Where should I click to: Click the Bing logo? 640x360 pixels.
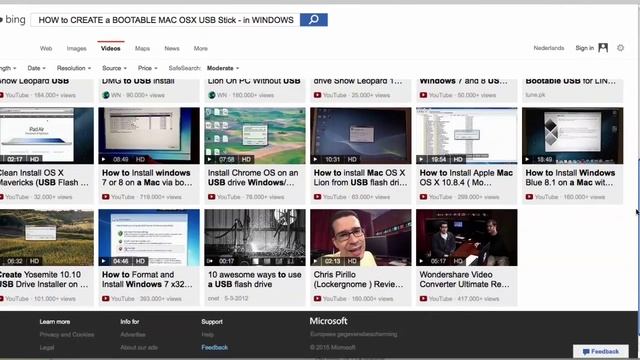coord(13,19)
